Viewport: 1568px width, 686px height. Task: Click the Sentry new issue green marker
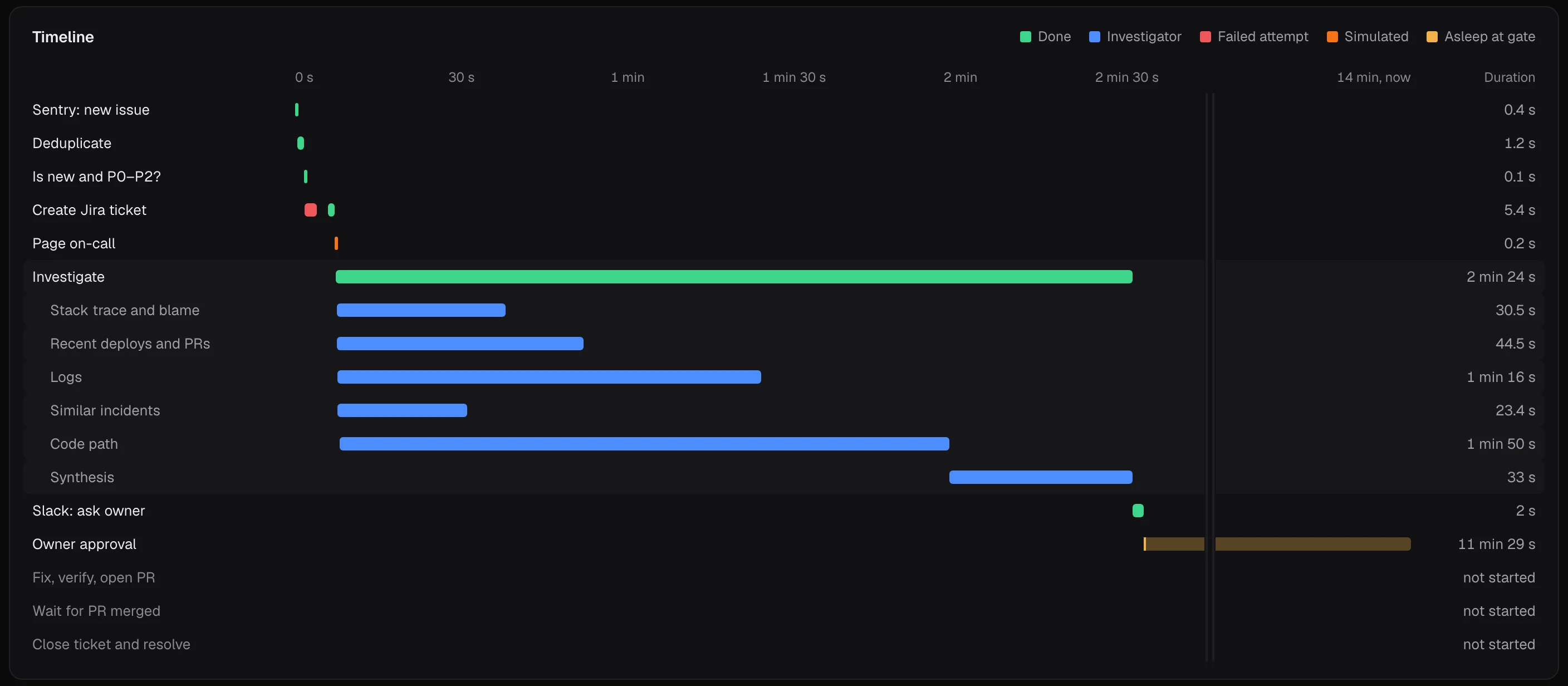click(x=296, y=110)
